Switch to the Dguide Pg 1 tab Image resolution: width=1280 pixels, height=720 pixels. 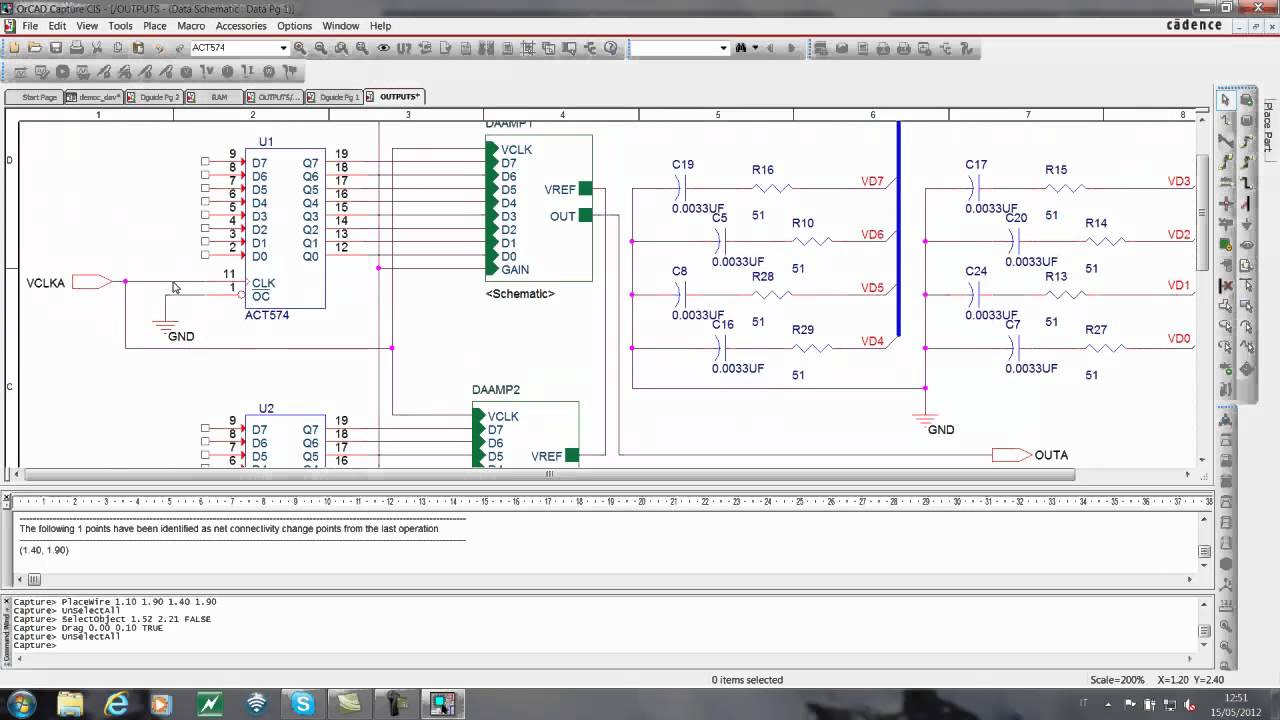click(334, 97)
